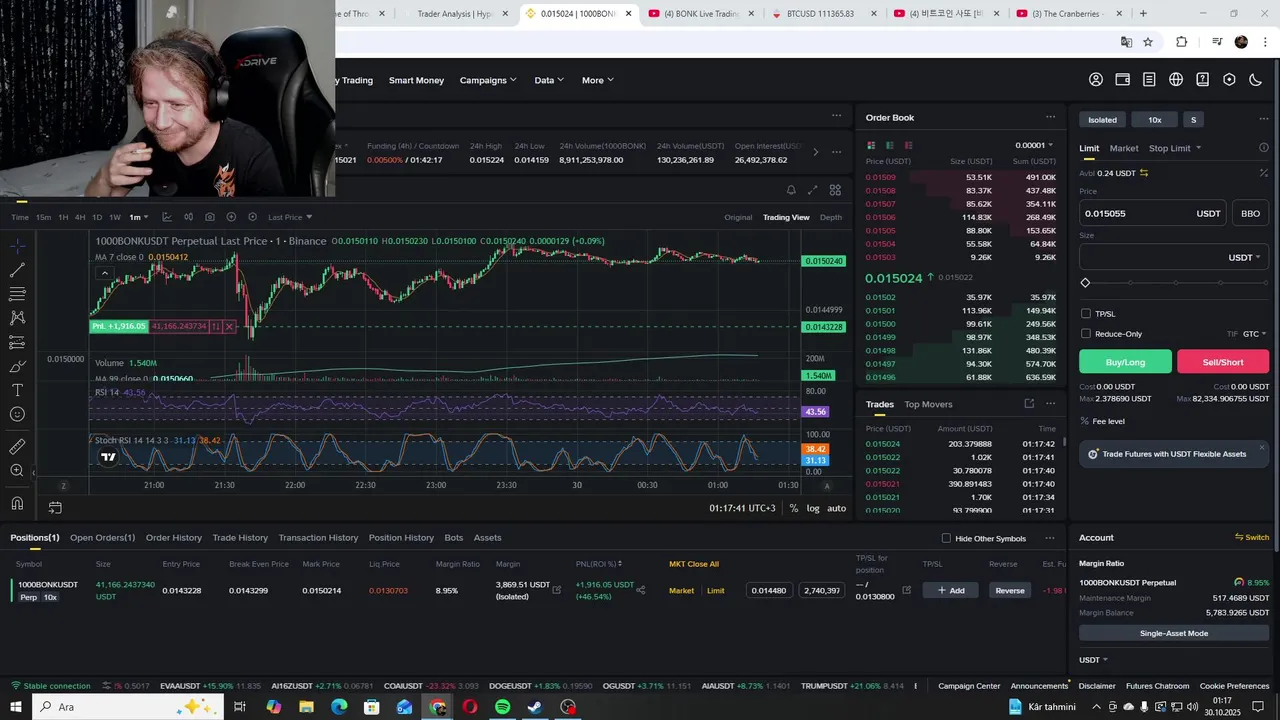Toggle the magnet mode tool

point(17,503)
